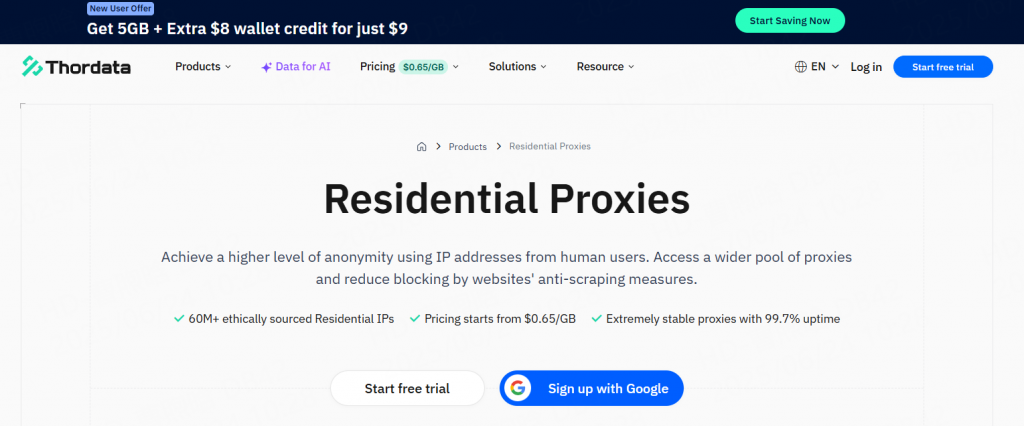
Task: Expand the Products dropdown menu
Action: [x=203, y=67]
